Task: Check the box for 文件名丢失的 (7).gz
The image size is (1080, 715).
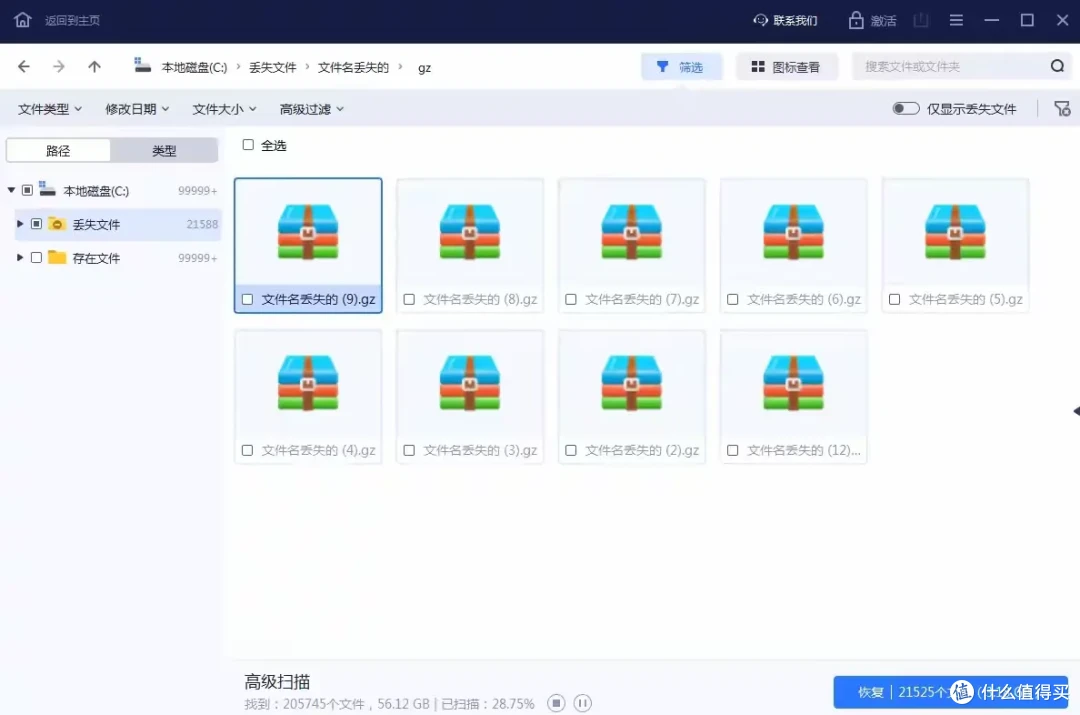Action: [571, 299]
